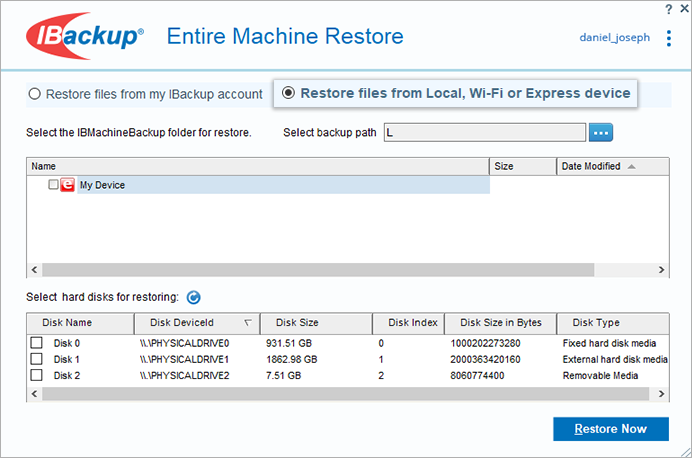Image resolution: width=692 pixels, height=458 pixels.
Task: Click the folder list right scroll arrow
Action: (661, 270)
